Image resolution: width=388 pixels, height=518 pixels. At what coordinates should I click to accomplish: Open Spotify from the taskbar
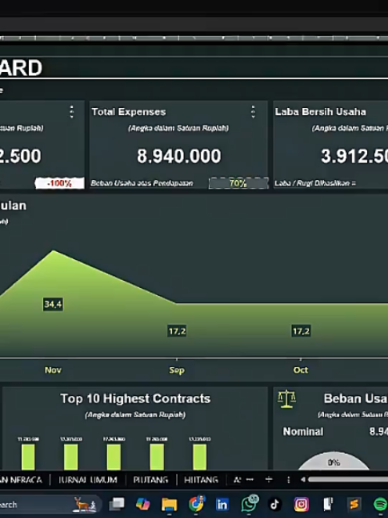[380, 504]
